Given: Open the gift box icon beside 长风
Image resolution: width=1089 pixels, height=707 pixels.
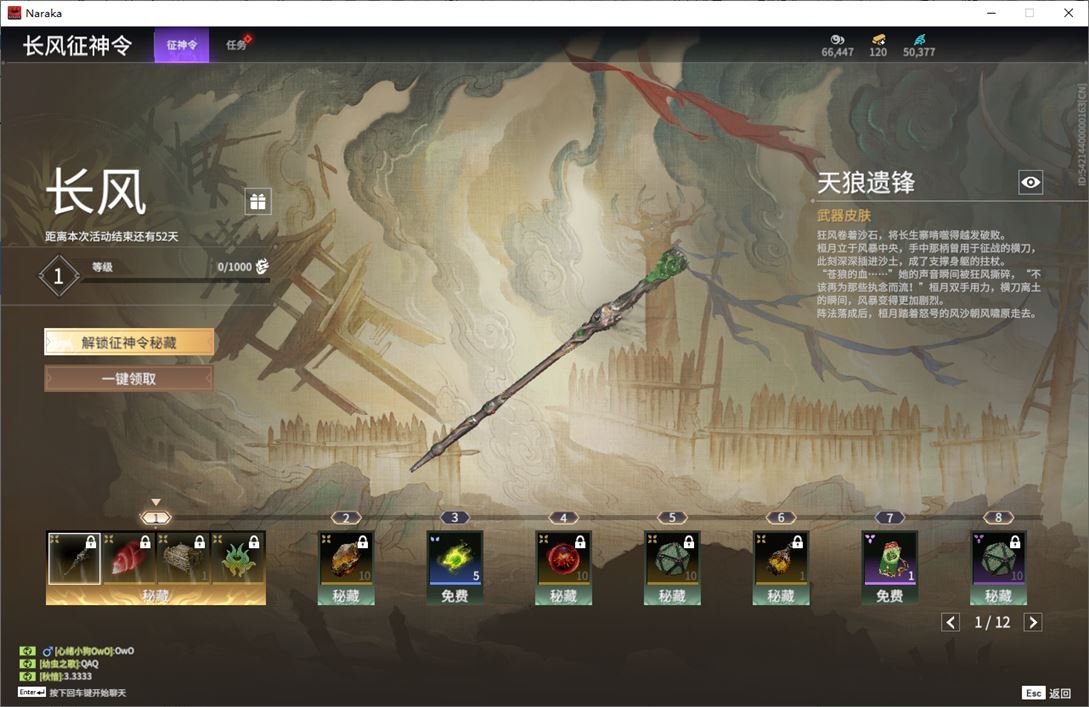Looking at the screenshot, I should tap(258, 201).
